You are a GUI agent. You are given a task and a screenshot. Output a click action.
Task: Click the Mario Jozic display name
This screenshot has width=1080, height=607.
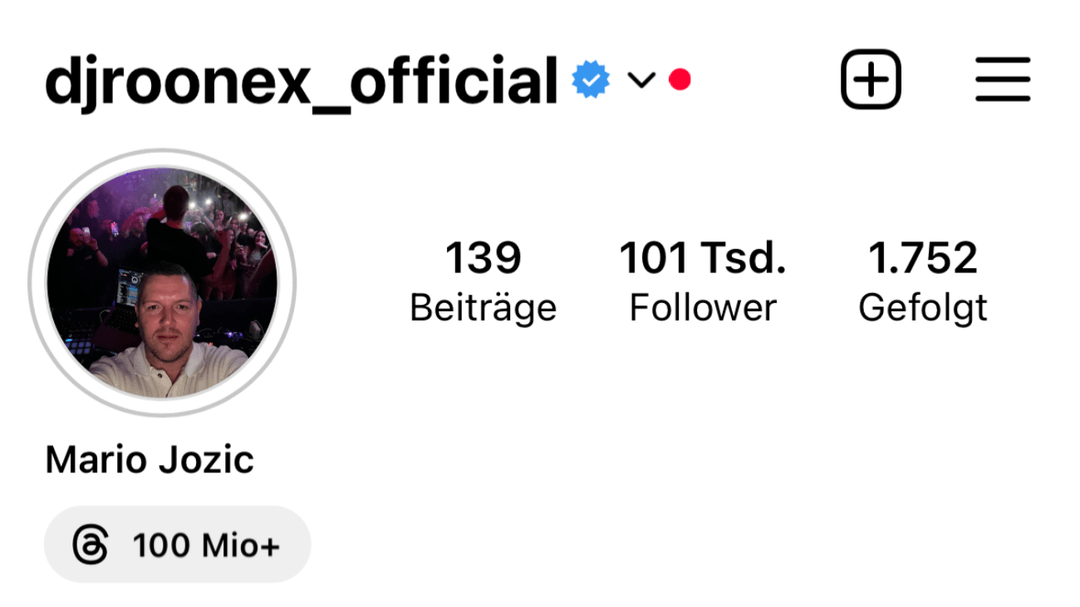click(x=149, y=460)
